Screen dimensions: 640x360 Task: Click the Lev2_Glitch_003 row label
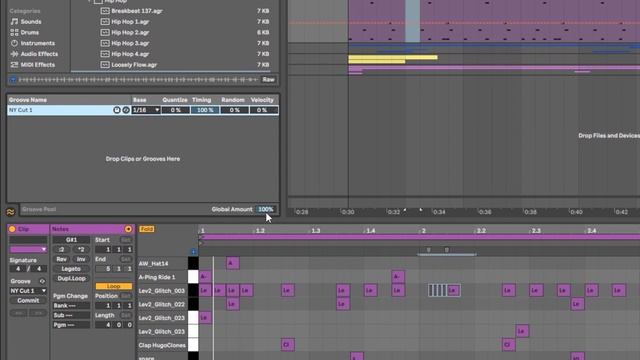click(162, 291)
